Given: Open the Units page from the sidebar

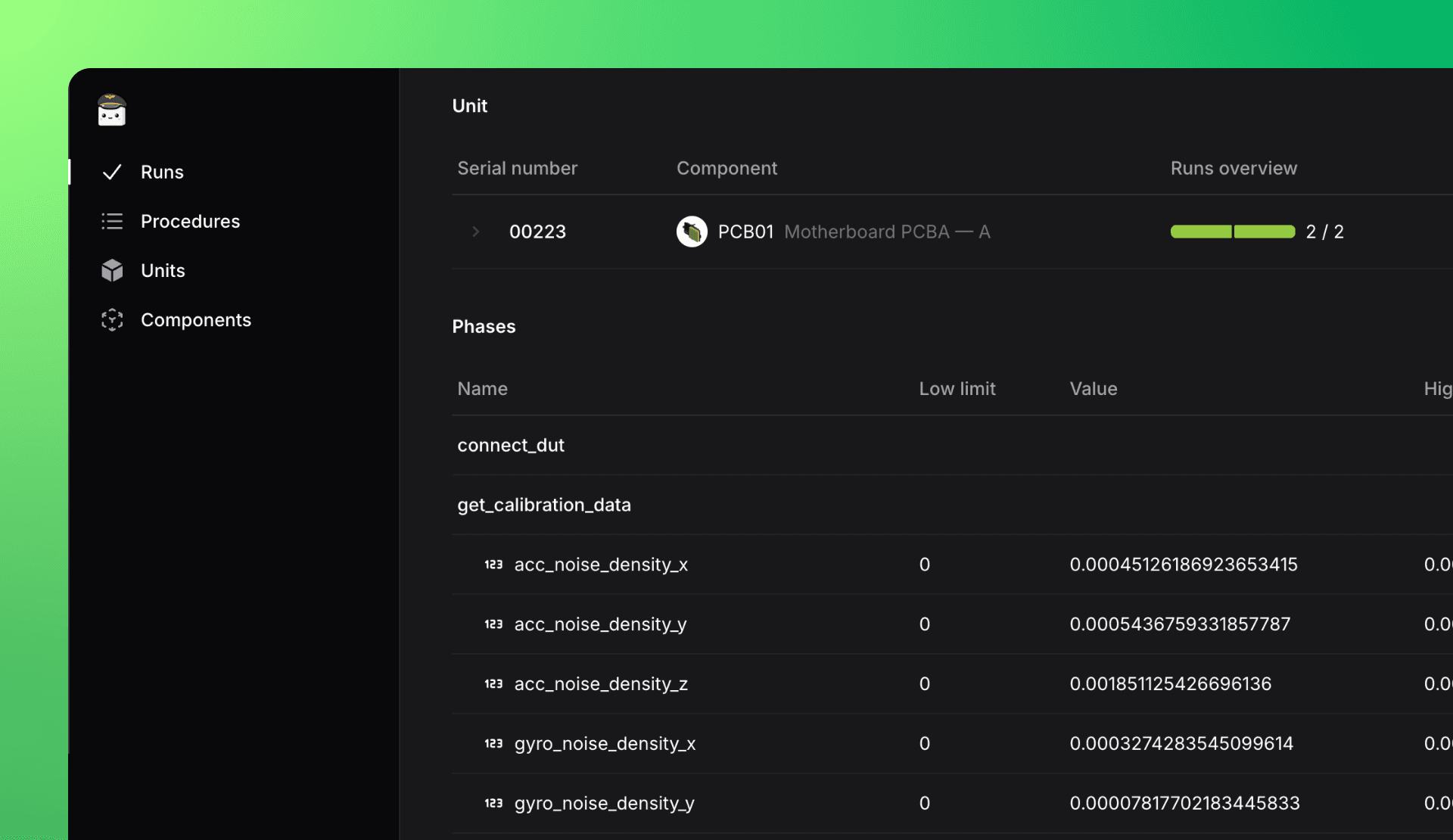Looking at the screenshot, I should tap(163, 270).
